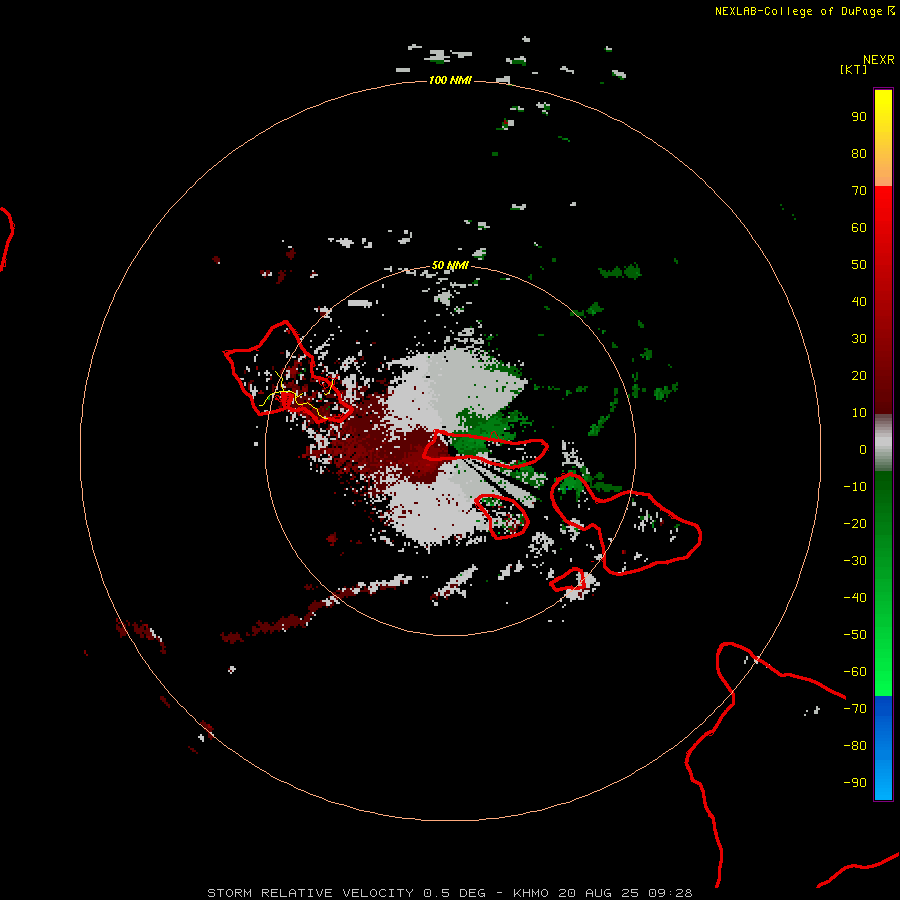This screenshot has height=900, width=900.
Task: Click the 80 value on velocity scale
Action: (x=859, y=153)
